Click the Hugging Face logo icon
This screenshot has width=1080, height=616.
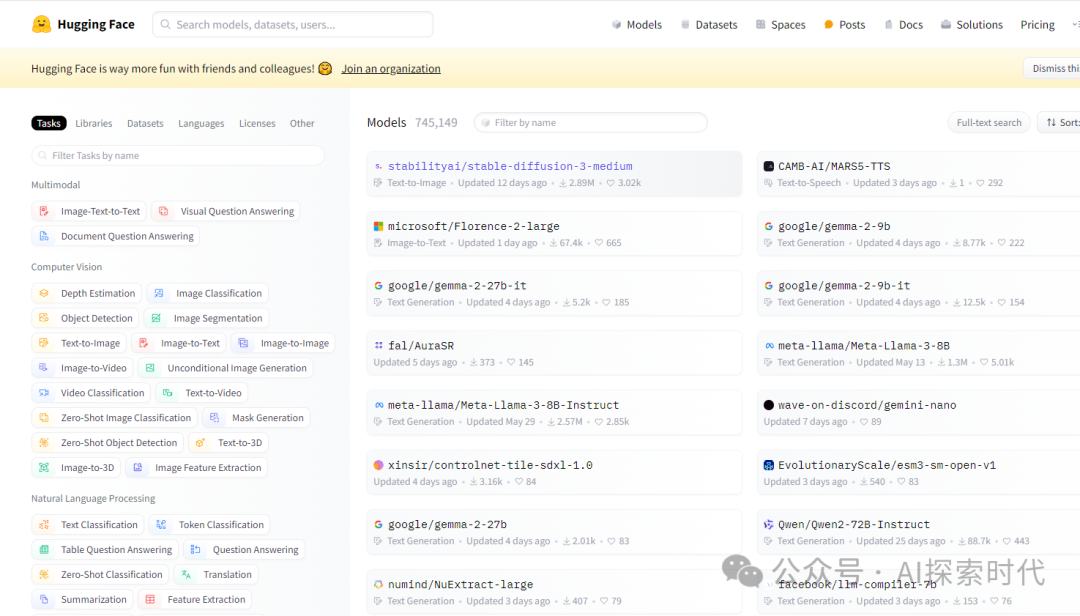coord(41,24)
